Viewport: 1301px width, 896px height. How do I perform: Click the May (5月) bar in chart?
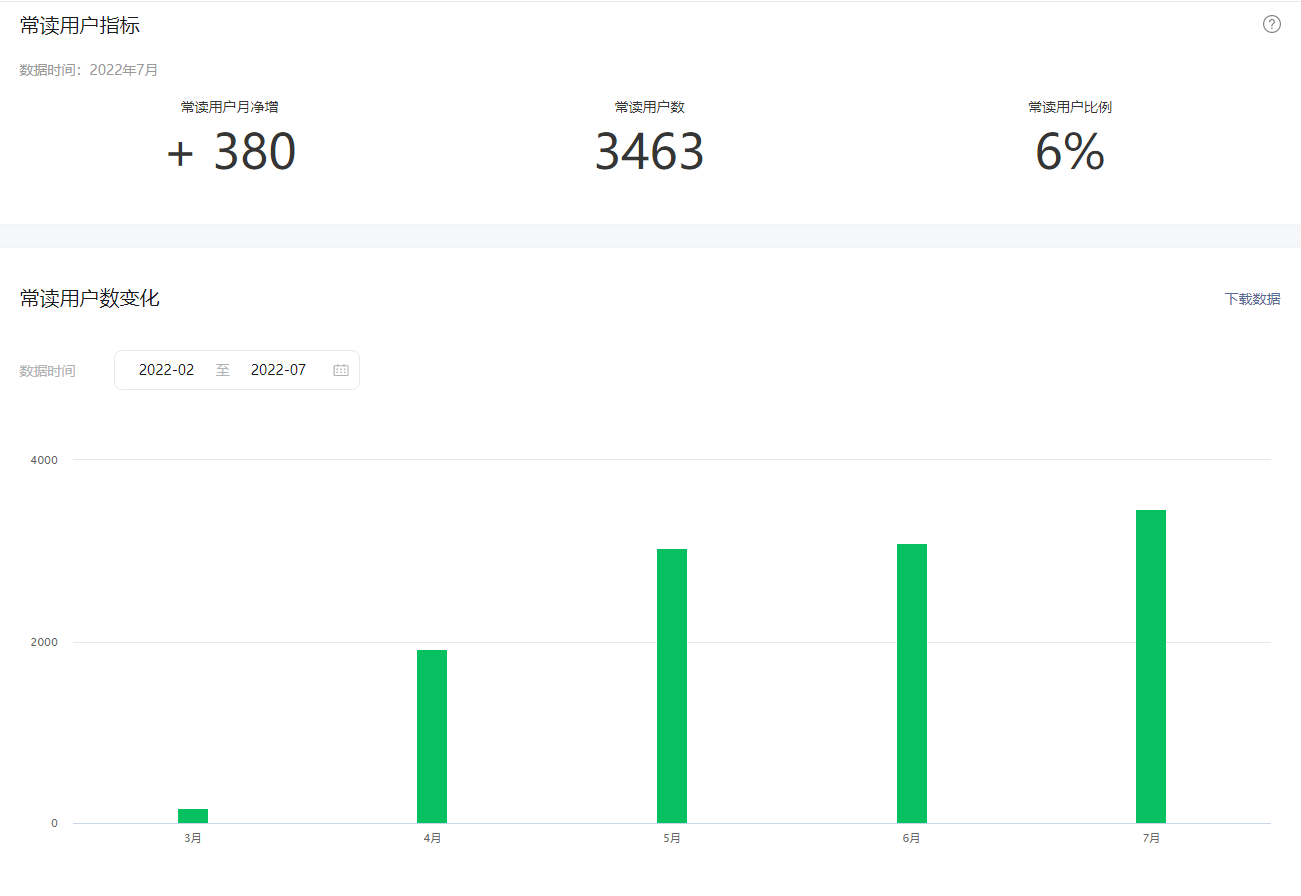point(672,686)
